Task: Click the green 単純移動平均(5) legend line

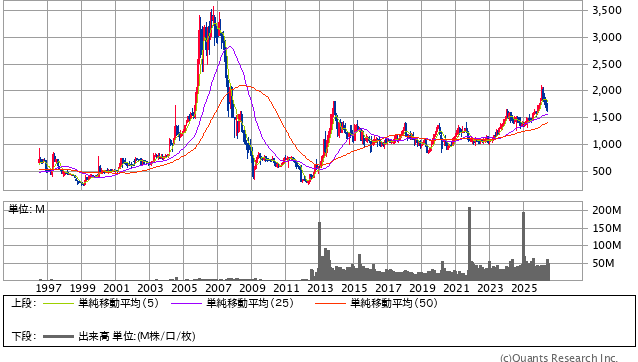Action: pos(58,303)
